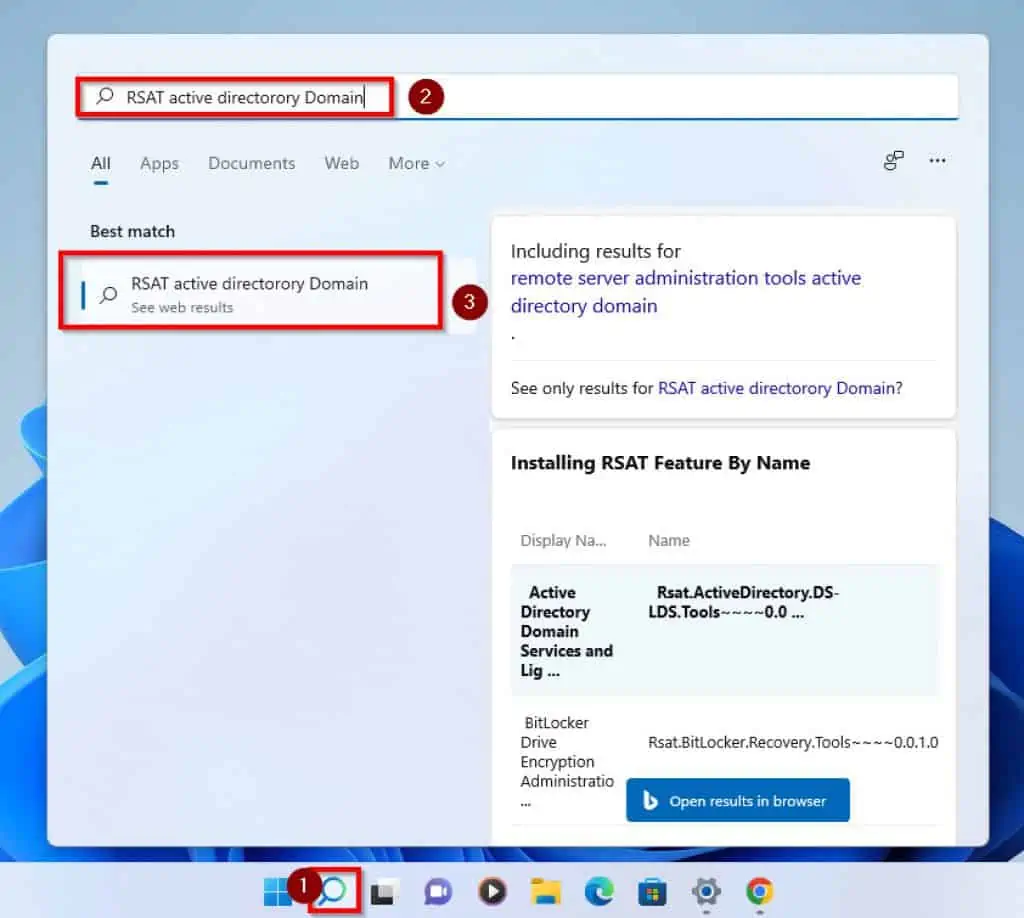Image resolution: width=1024 pixels, height=918 pixels.
Task: Open Settings gear icon on taskbar
Action: pyautogui.click(x=706, y=891)
